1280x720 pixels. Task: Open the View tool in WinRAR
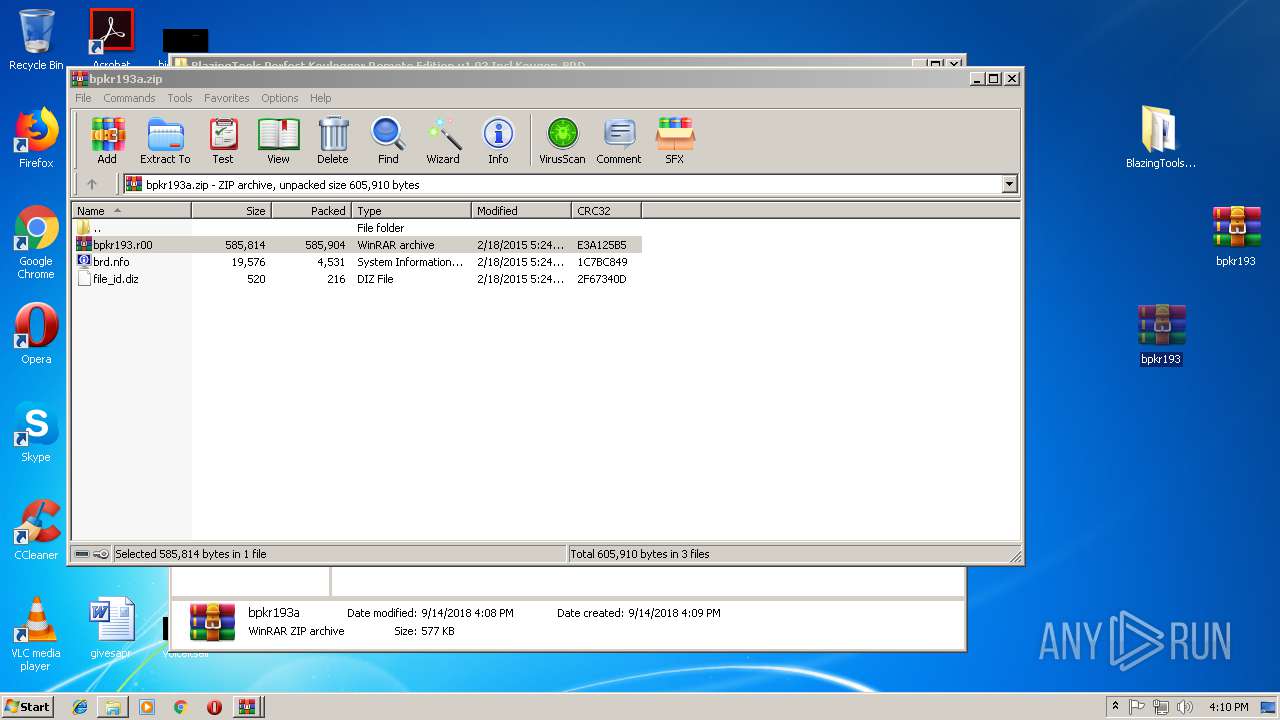coord(278,140)
